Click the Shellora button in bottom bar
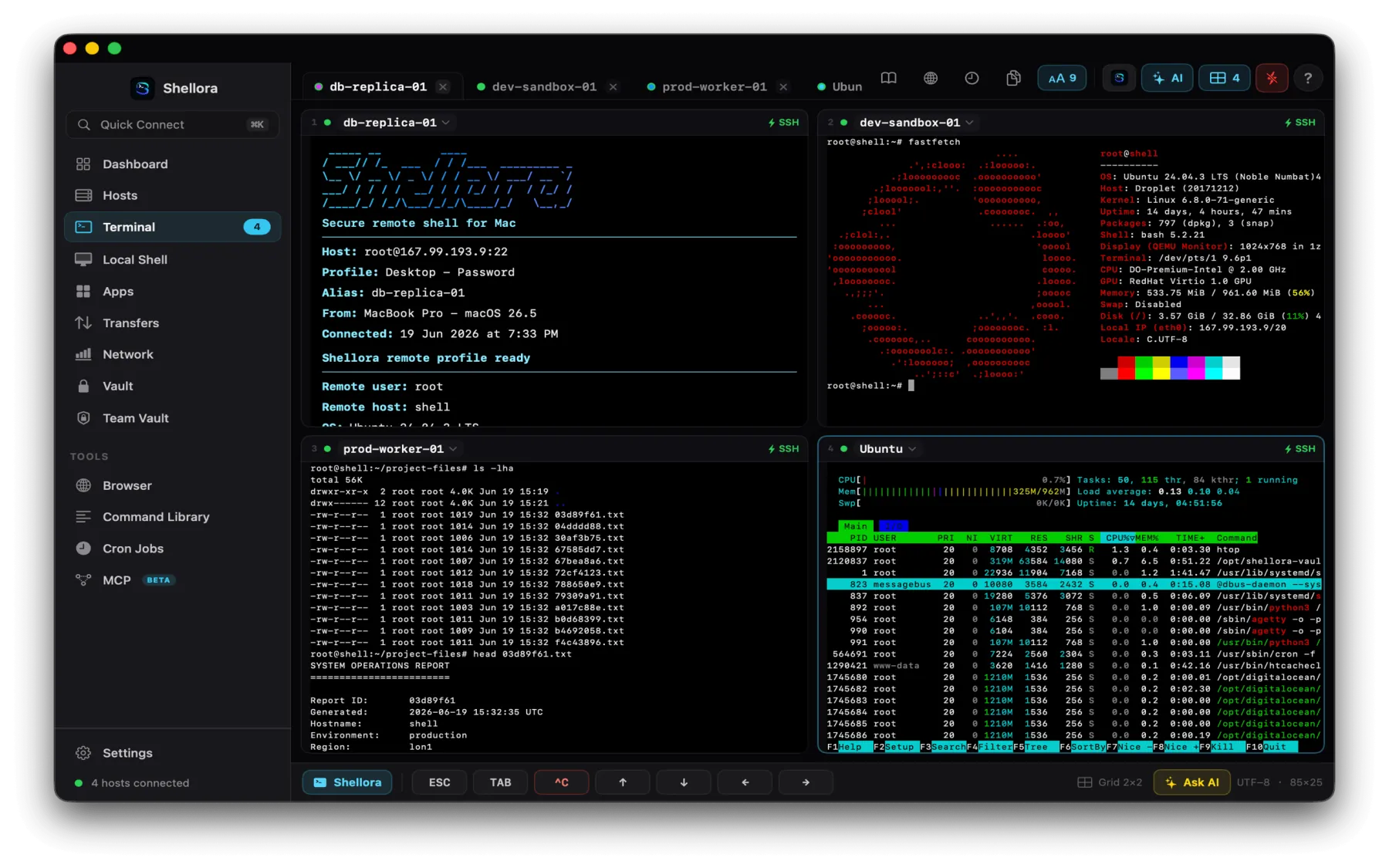 point(347,782)
